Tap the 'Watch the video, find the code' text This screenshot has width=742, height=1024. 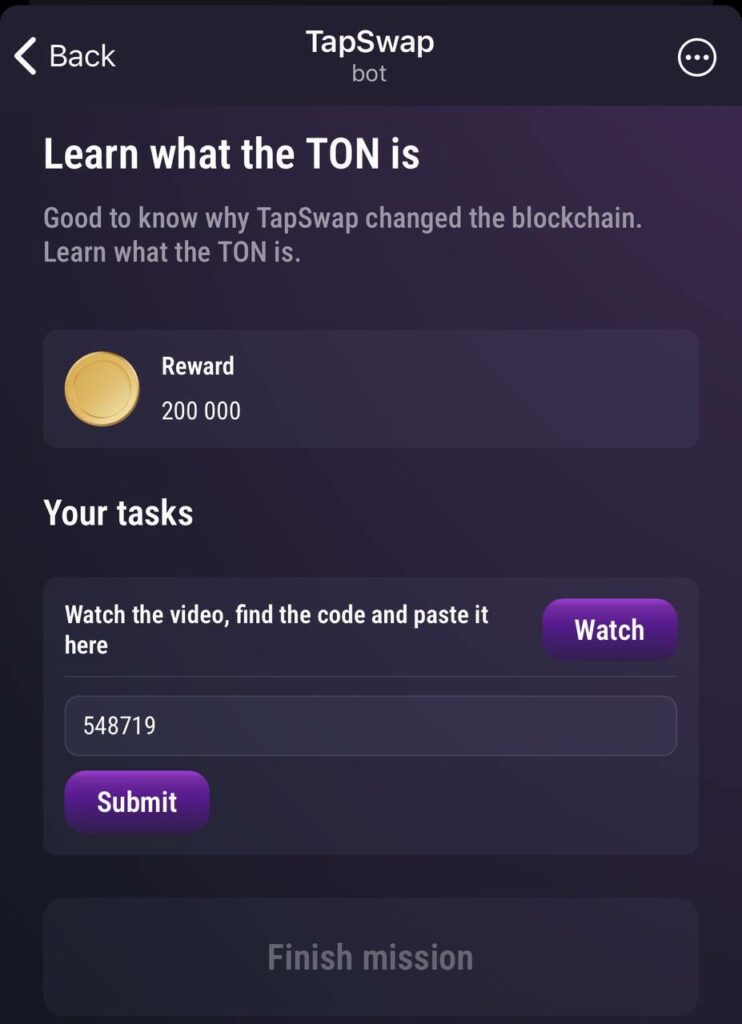click(x=276, y=630)
